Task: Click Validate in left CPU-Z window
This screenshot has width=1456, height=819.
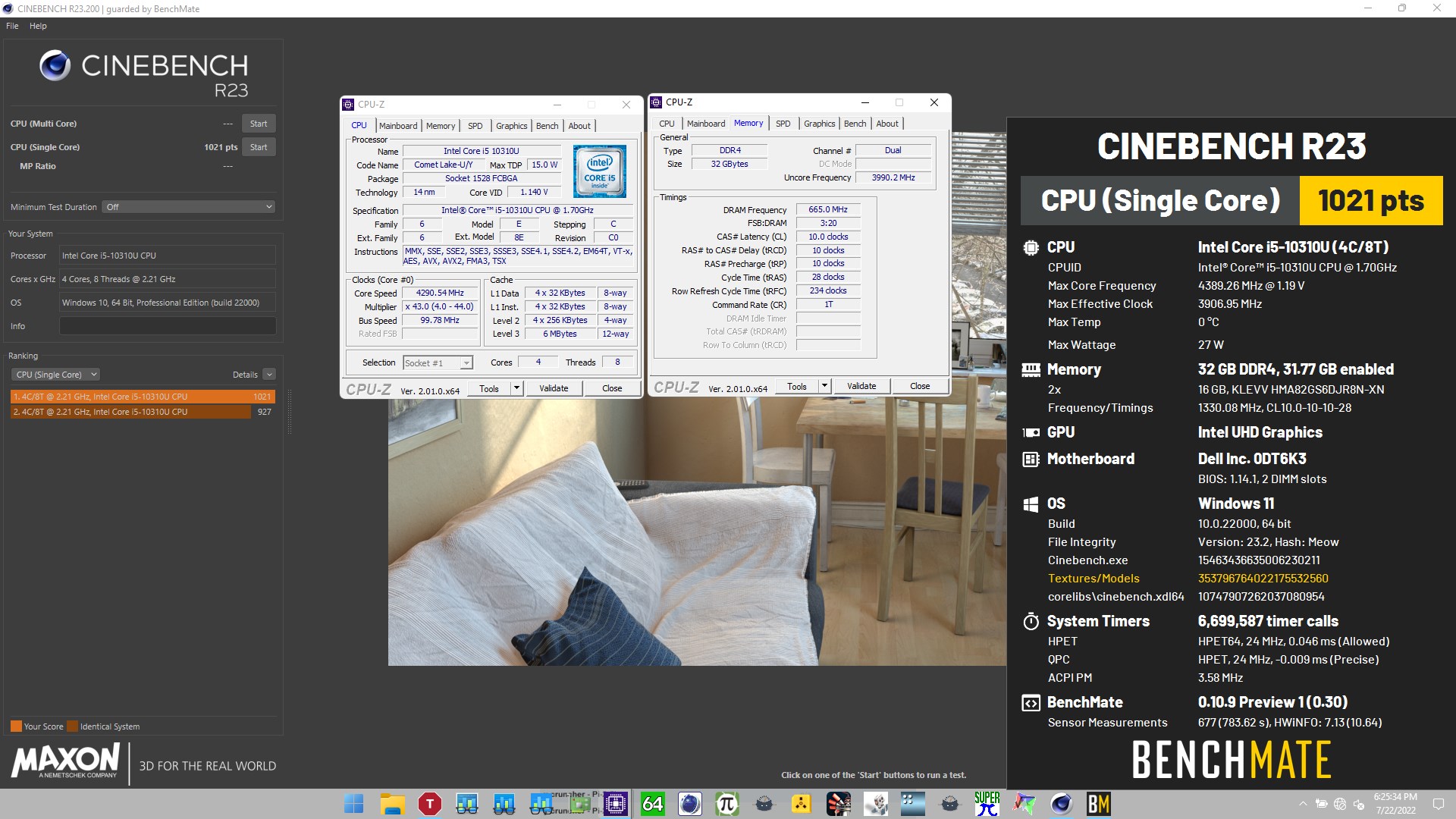Action: pos(554,389)
